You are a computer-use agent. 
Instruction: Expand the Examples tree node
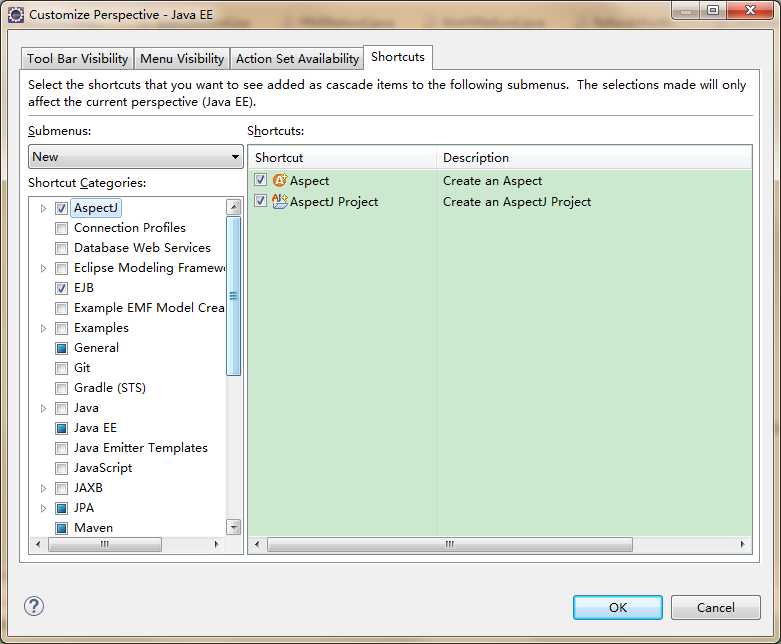(43, 328)
